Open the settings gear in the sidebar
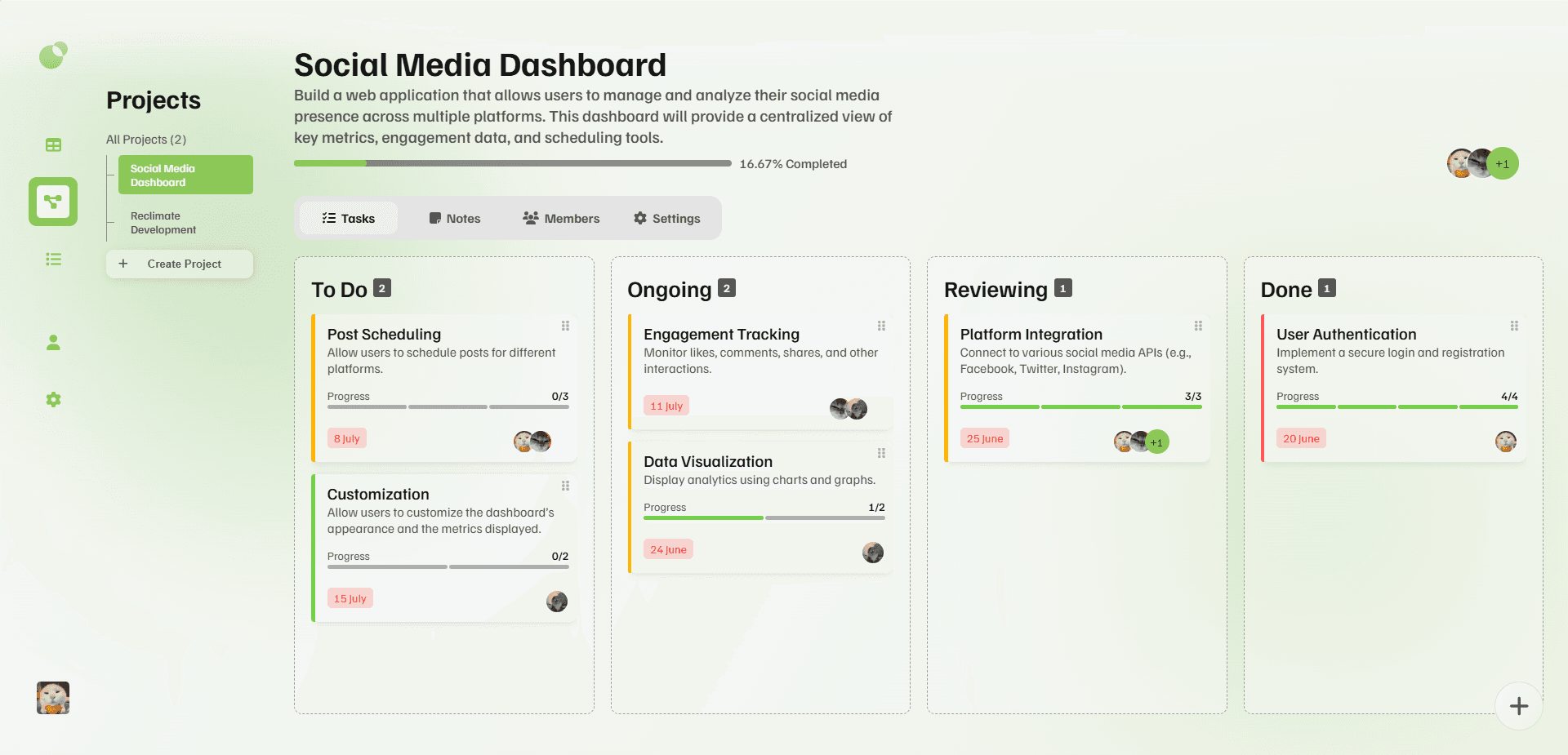Viewport: 1568px width, 755px height. pyautogui.click(x=52, y=399)
